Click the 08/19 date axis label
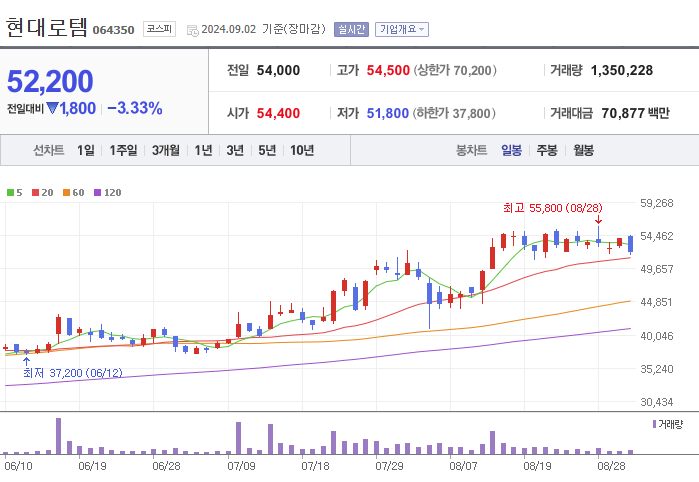 tap(537, 466)
